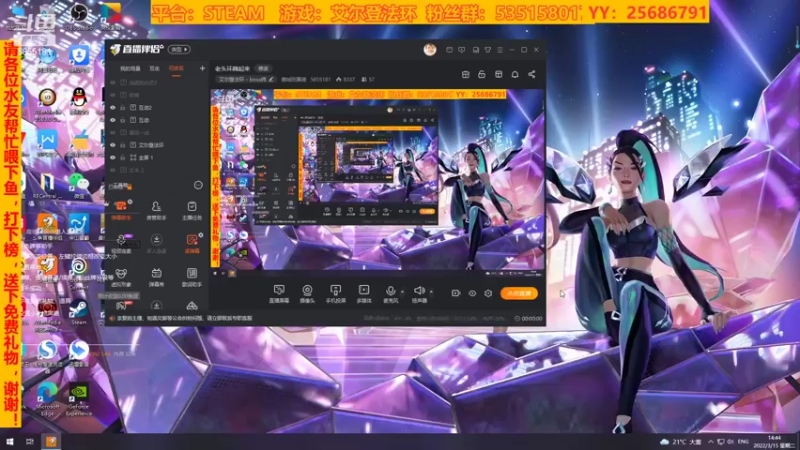Click 修改 button beside the stream title
This screenshot has height=450, width=800.
pos(263,68)
